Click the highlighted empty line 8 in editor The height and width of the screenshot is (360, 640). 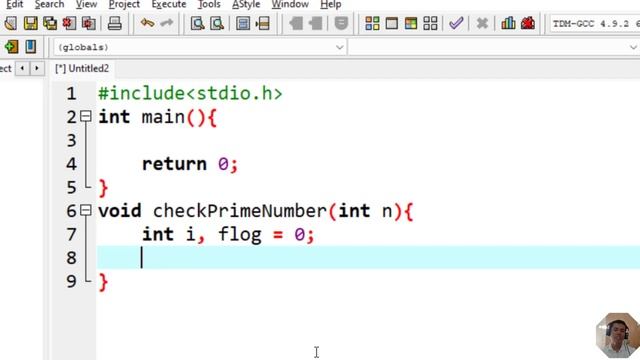click(x=368, y=258)
